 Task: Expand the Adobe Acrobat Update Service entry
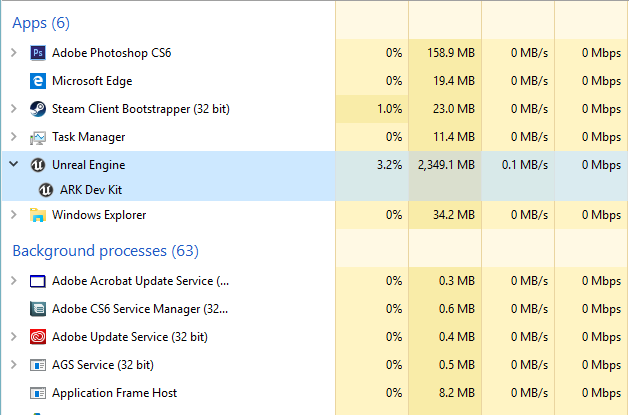click(x=13, y=281)
